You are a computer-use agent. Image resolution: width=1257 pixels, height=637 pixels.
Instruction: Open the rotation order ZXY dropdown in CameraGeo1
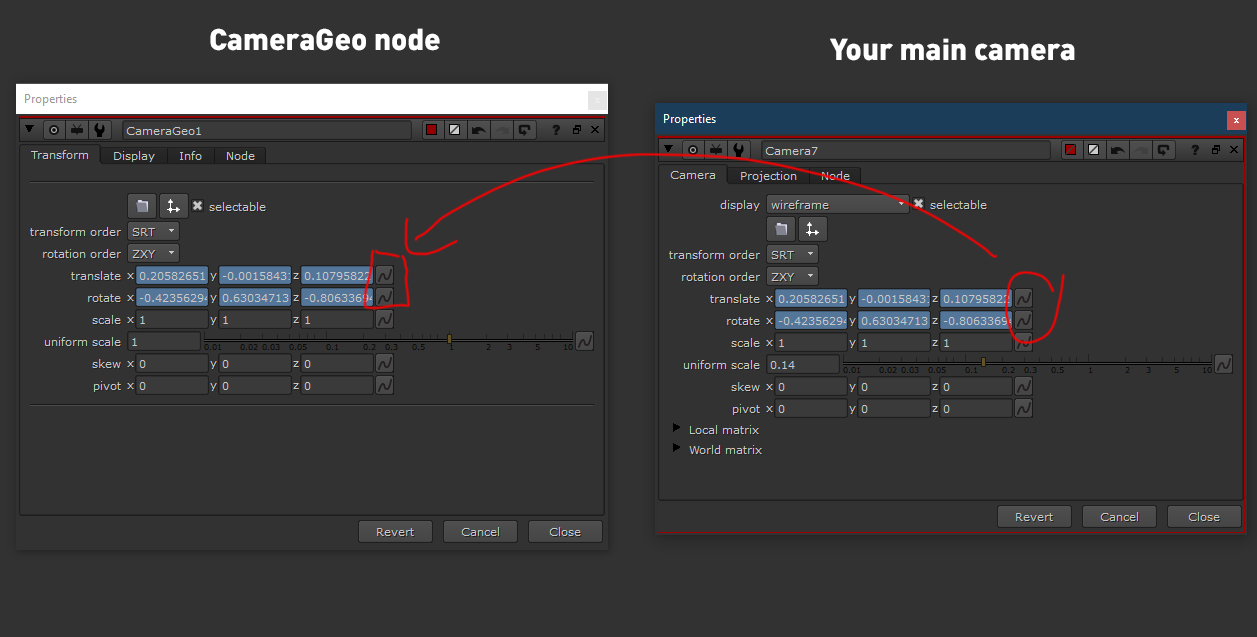click(x=153, y=253)
